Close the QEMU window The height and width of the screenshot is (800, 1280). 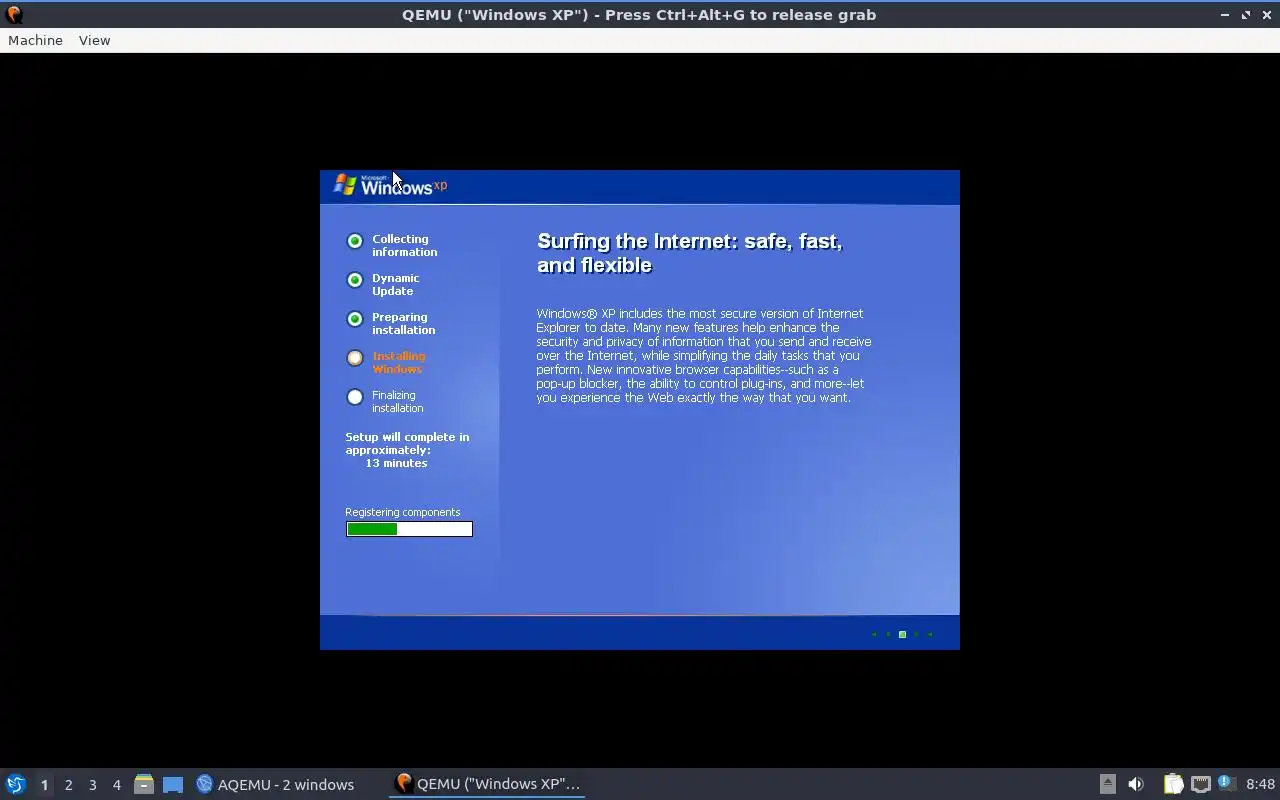(x=1267, y=15)
